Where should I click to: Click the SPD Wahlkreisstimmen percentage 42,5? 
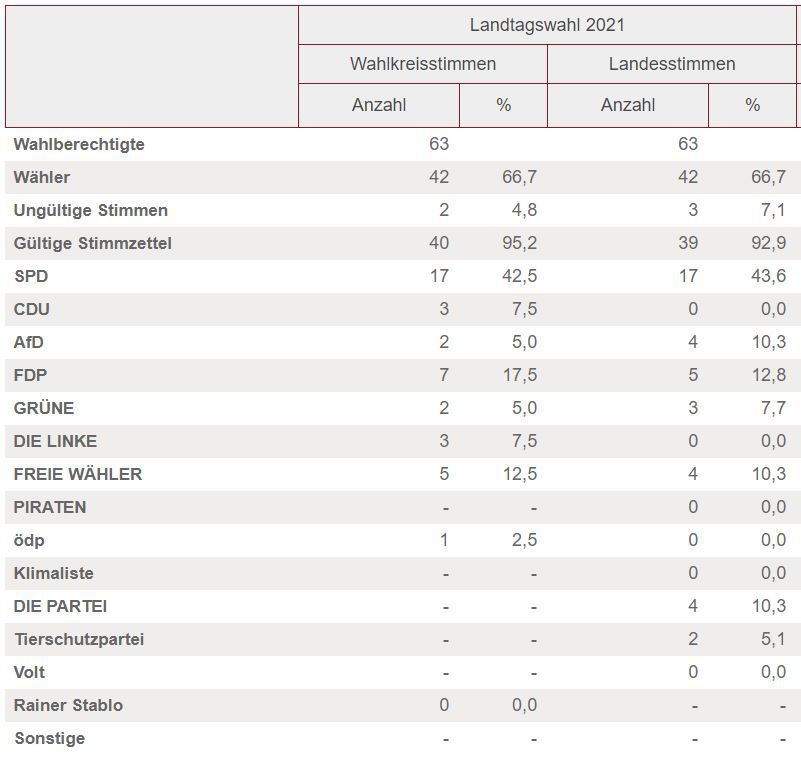tap(519, 276)
